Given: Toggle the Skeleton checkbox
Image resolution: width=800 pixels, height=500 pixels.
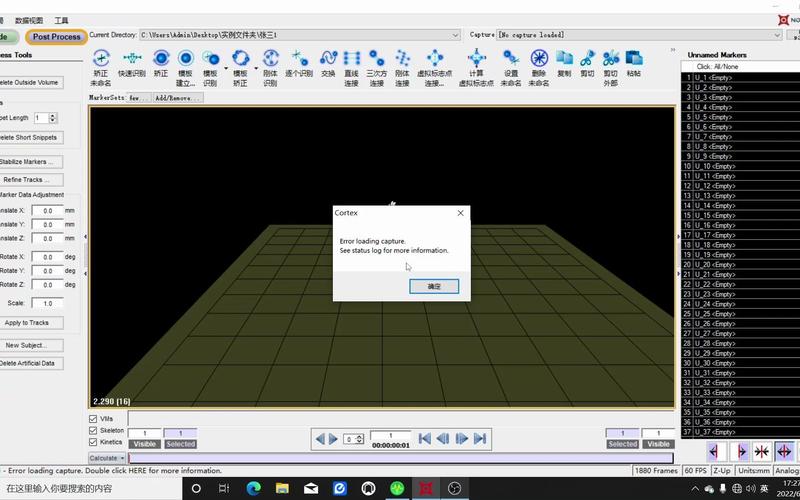Looking at the screenshot, I should [x=93, y=431].
